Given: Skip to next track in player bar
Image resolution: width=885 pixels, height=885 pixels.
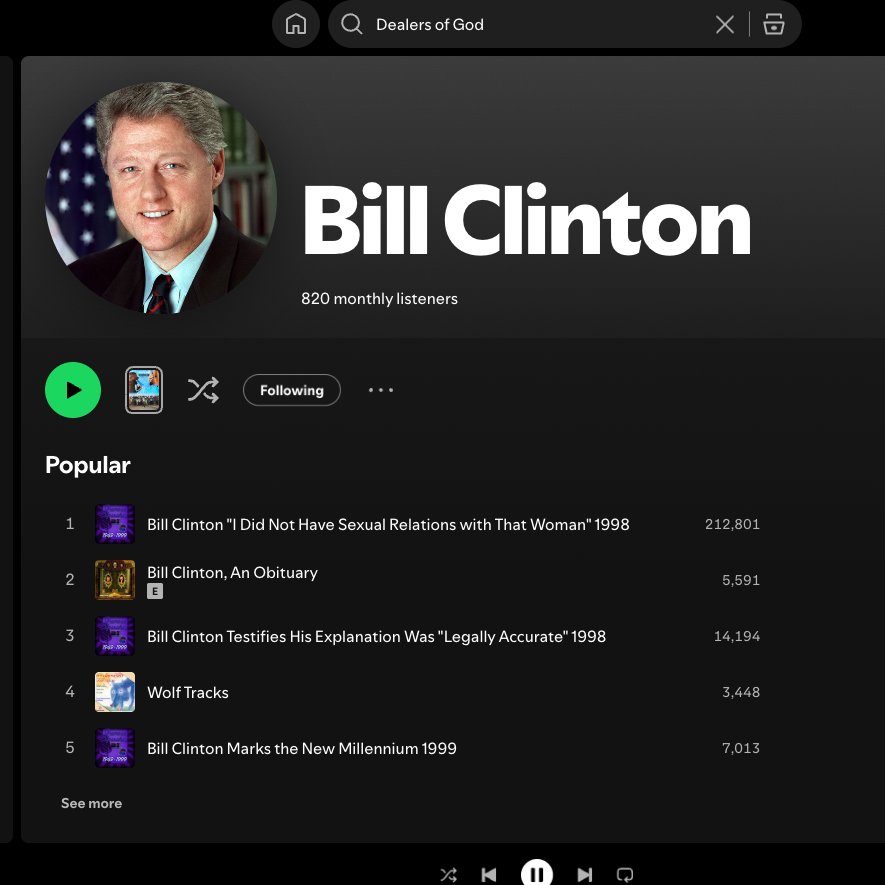Looking at the screenshot, I should tap(585, 875).
